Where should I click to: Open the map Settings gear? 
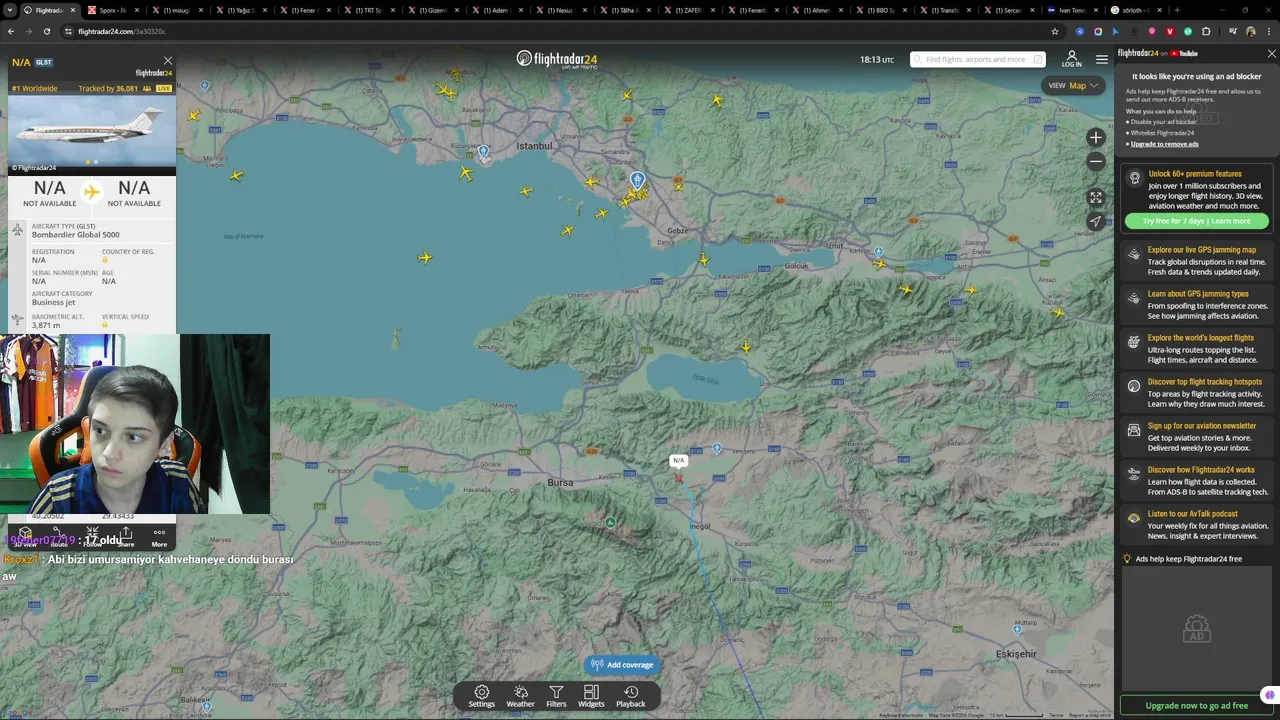481,696
